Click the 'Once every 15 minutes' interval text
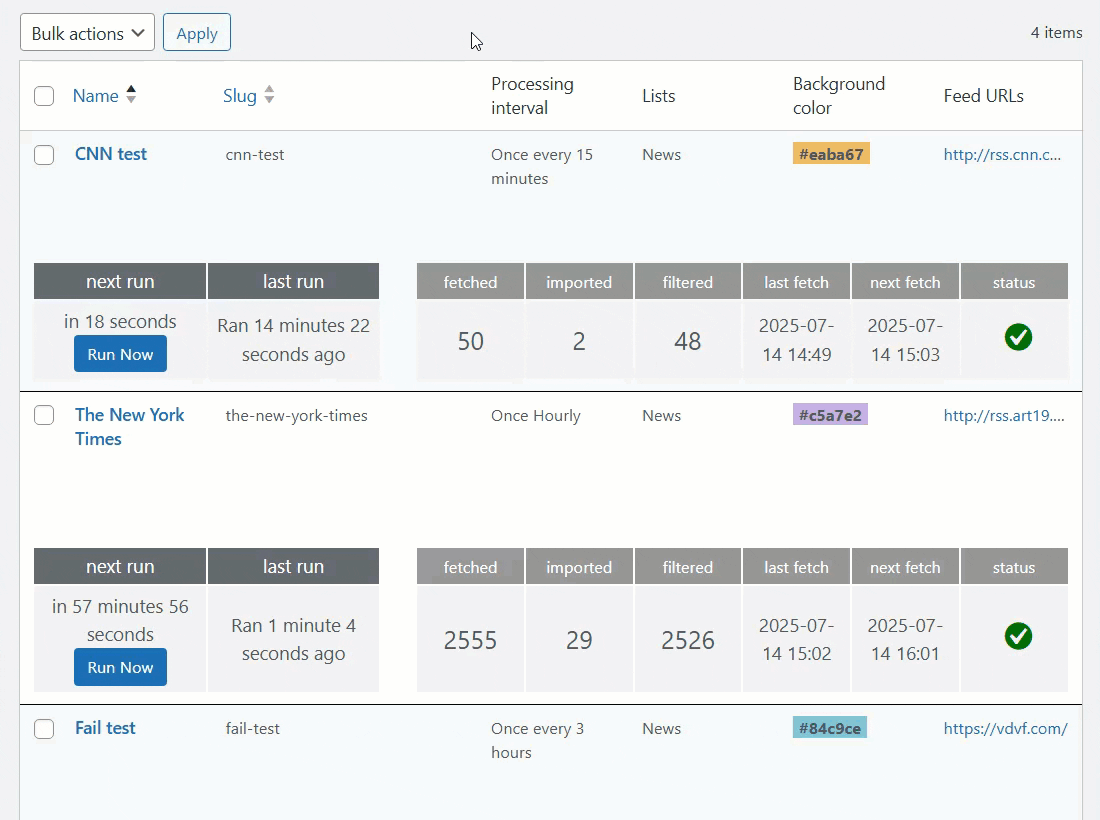Image resolution: width=1100 pixels, height=820 pixels. coord(542,166)
